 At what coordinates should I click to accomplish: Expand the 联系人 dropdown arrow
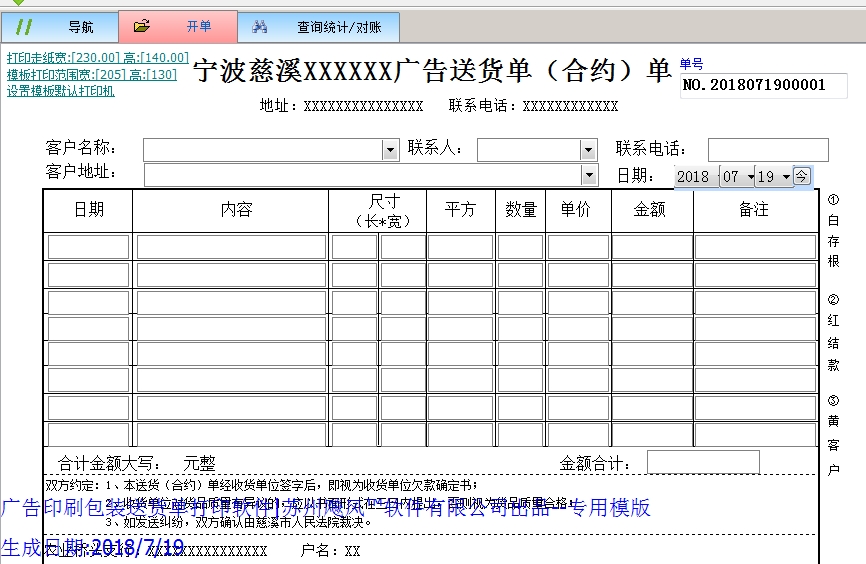point(588,150)
